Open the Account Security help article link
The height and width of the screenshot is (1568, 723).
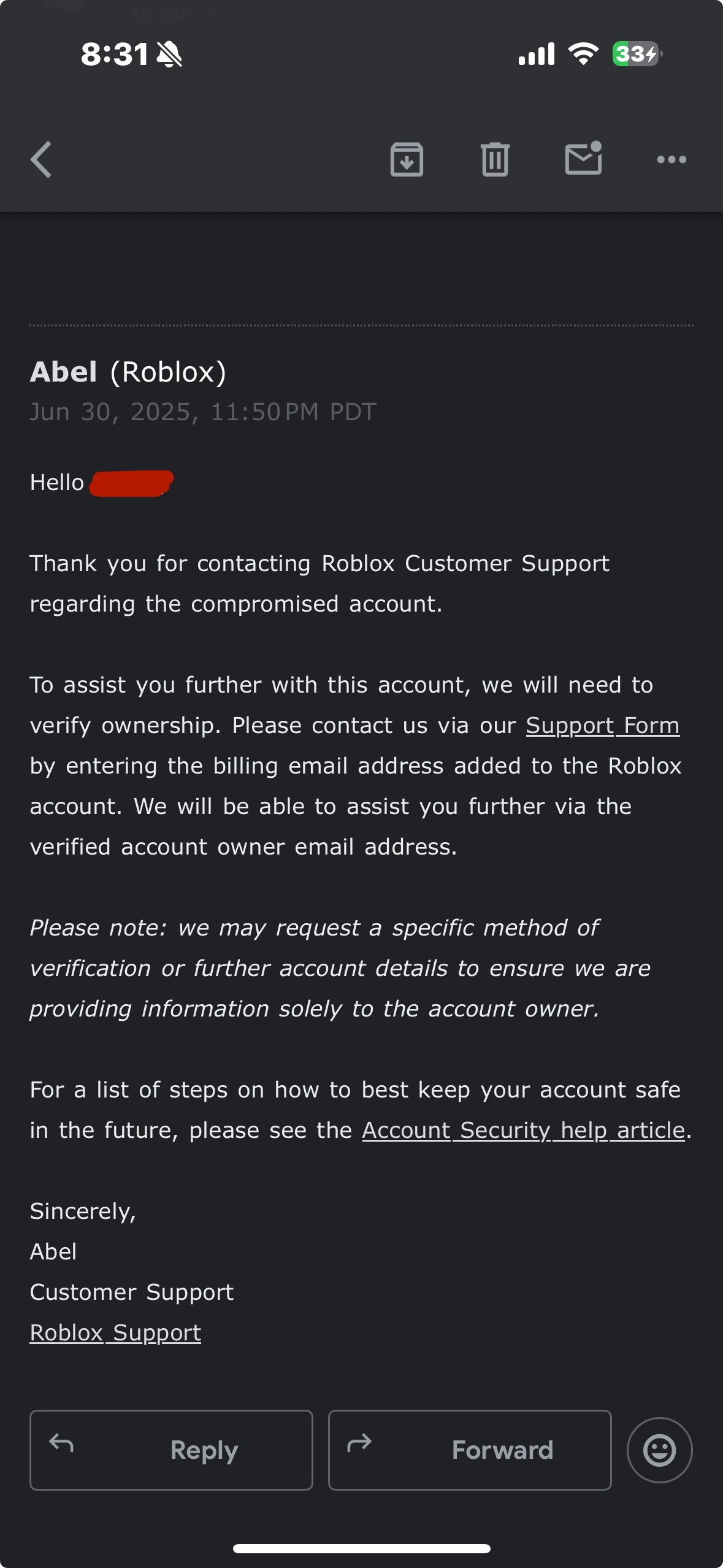(523, 1131)
